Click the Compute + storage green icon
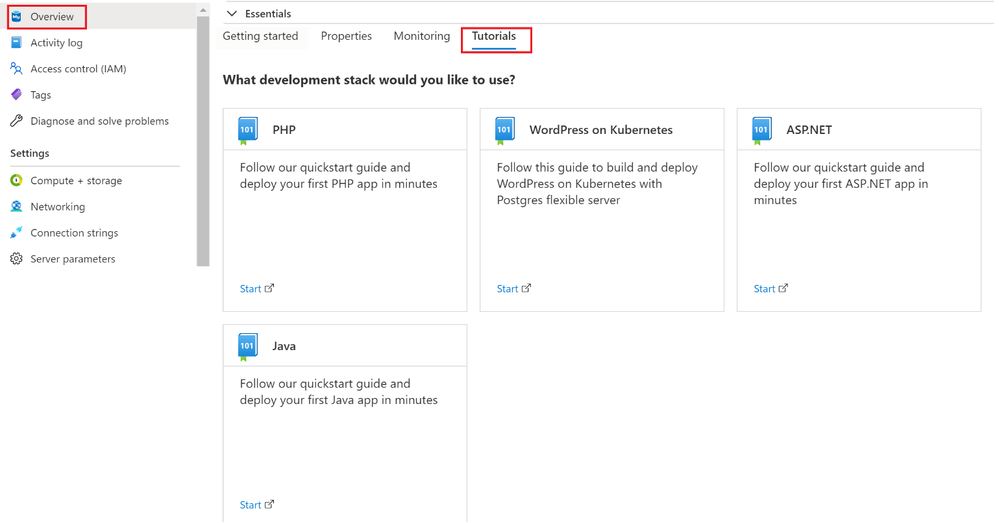Image resolution: width=999 pixels, height=523 pixels. [x=17, y=181]
